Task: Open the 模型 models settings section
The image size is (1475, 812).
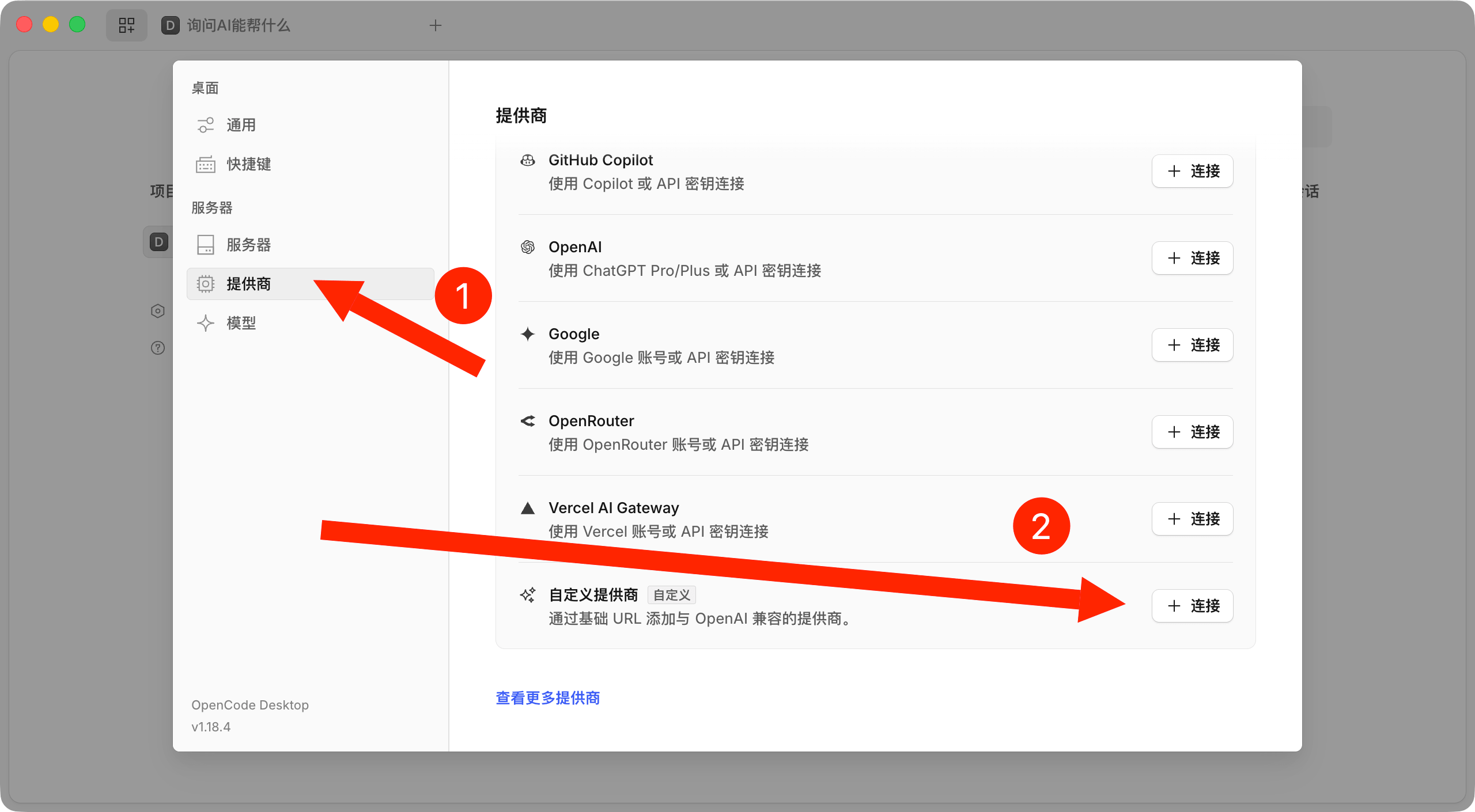Action: (x=310, y=323)
